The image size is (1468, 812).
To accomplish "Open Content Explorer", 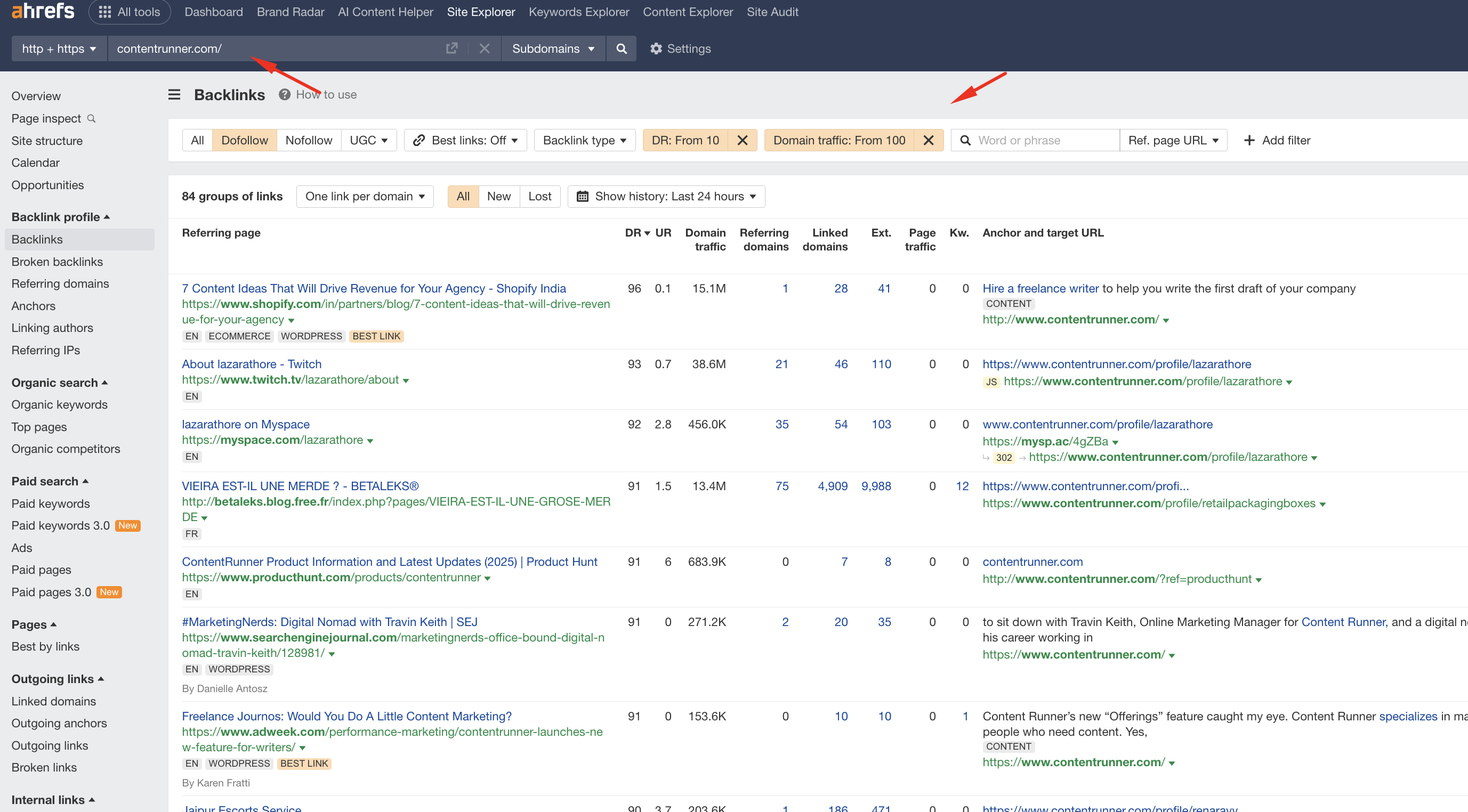I will [x=688, y=12].
